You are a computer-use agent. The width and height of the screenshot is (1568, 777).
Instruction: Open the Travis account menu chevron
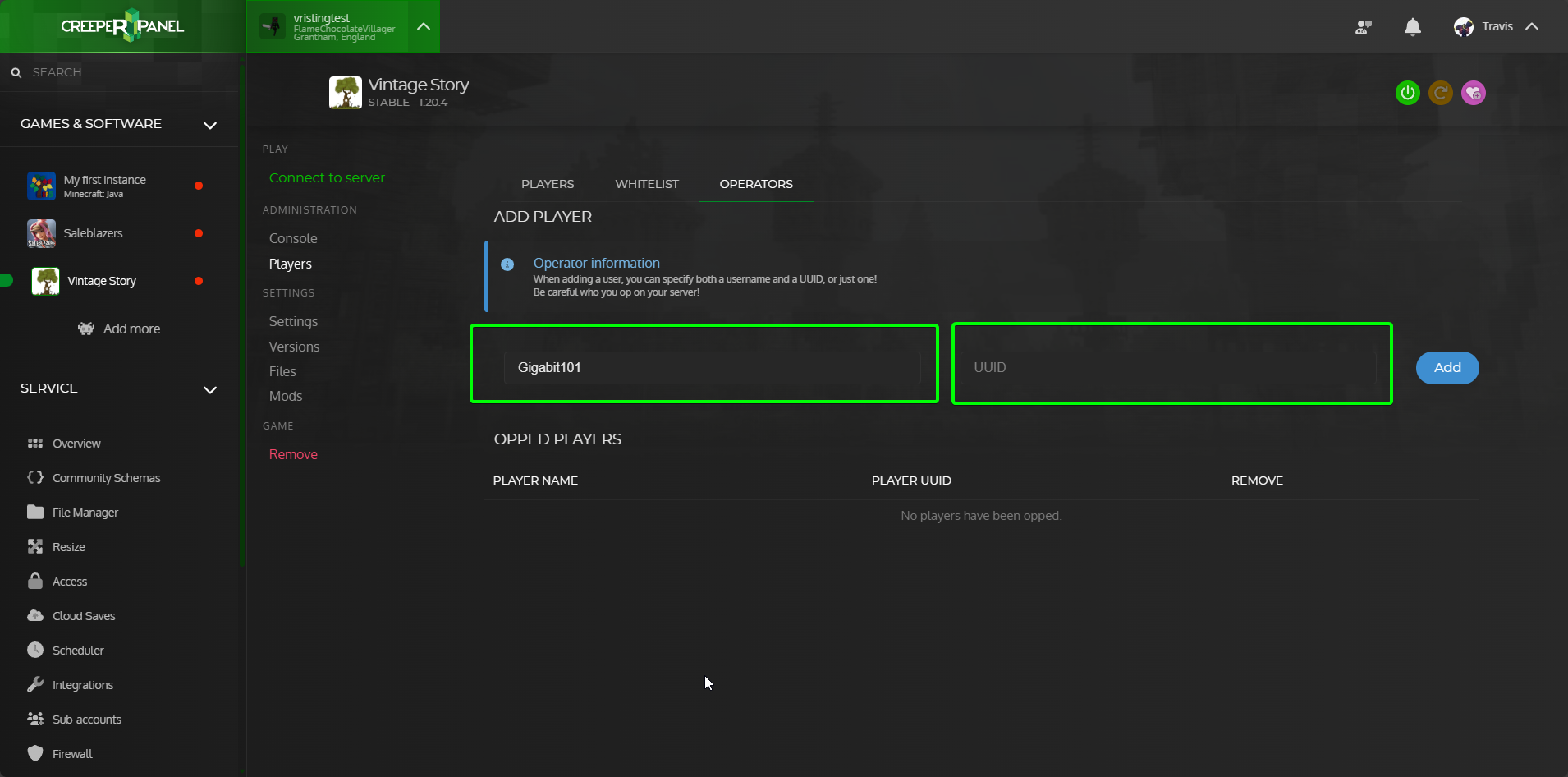click(1532, 27)
